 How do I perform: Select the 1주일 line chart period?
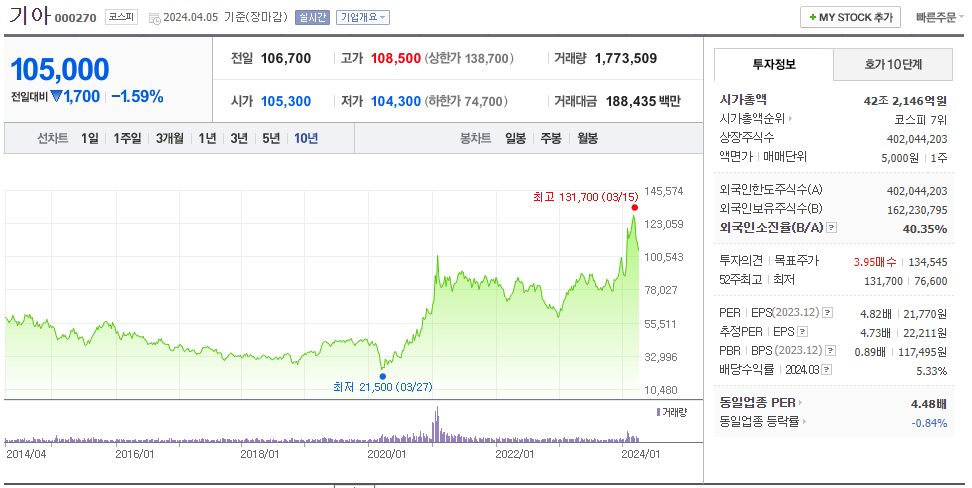(127, 138)
